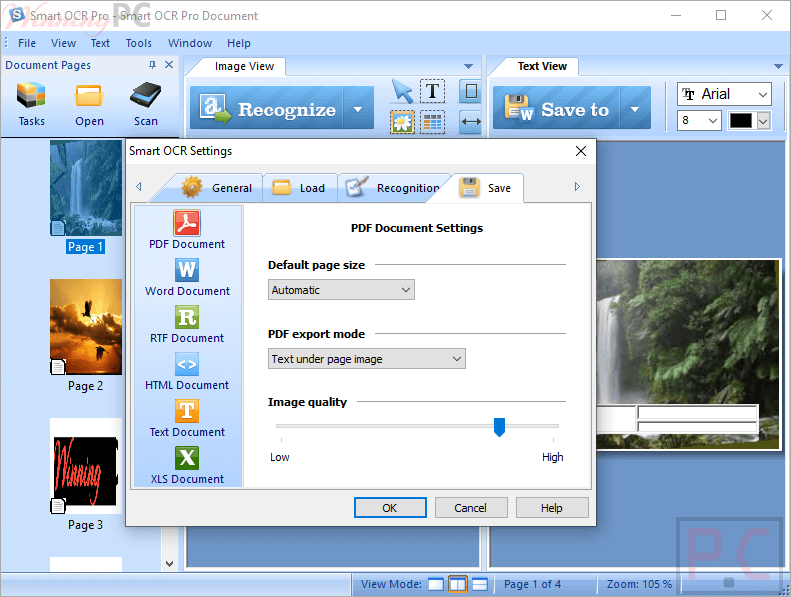Viewport: 791px width, 597px height.
Task: Select the pointer arrow tool
Action: (402, 92)
